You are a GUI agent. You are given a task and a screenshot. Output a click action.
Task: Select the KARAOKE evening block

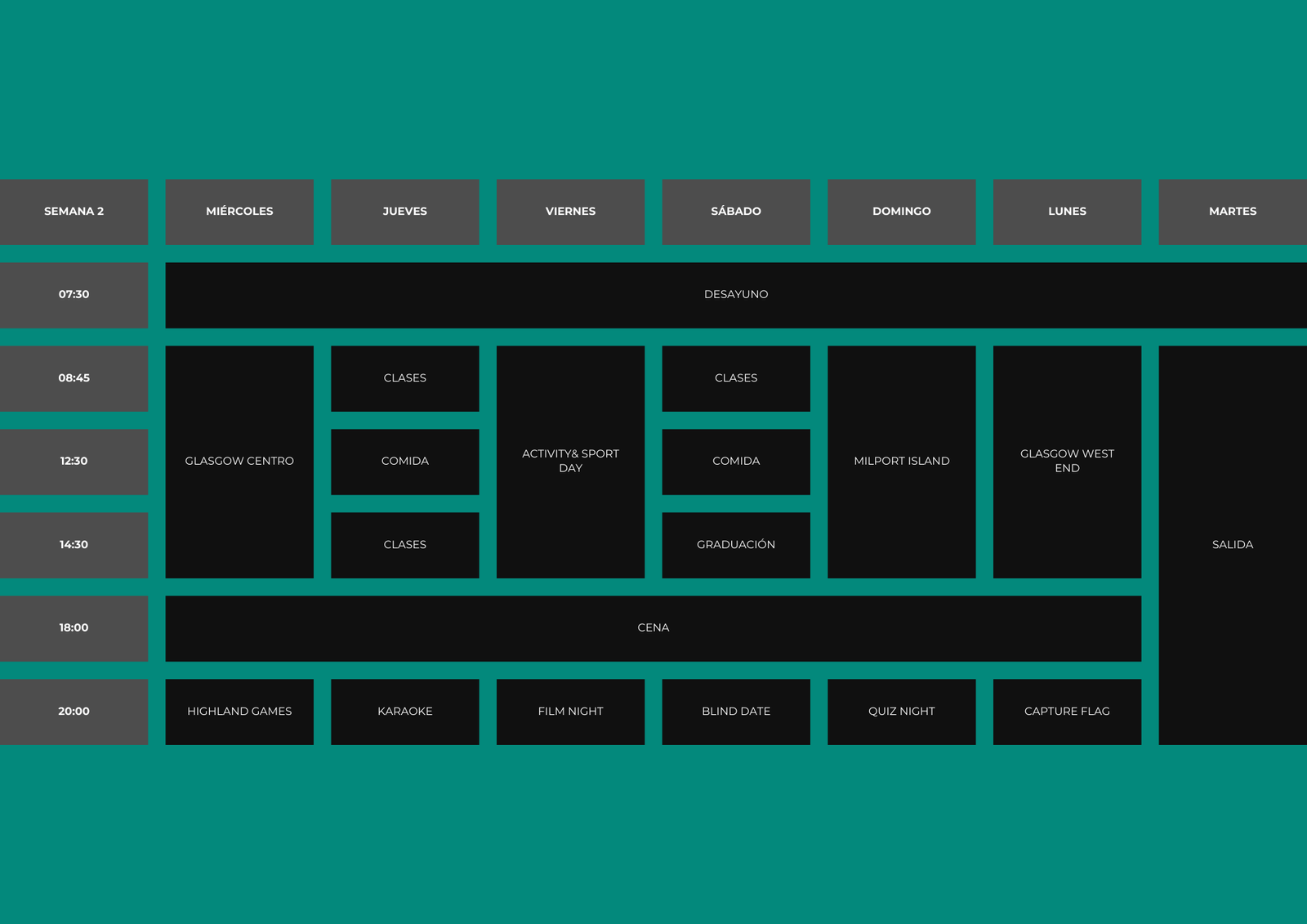(405, 712)
